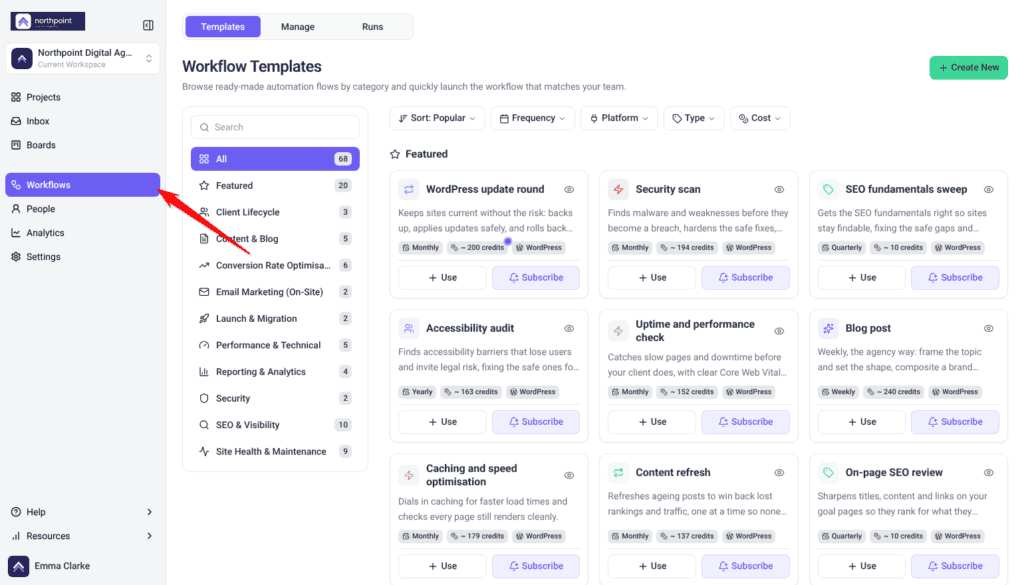
Task: Click the On-page SEO review tag icon
Action: coord(828,473)
